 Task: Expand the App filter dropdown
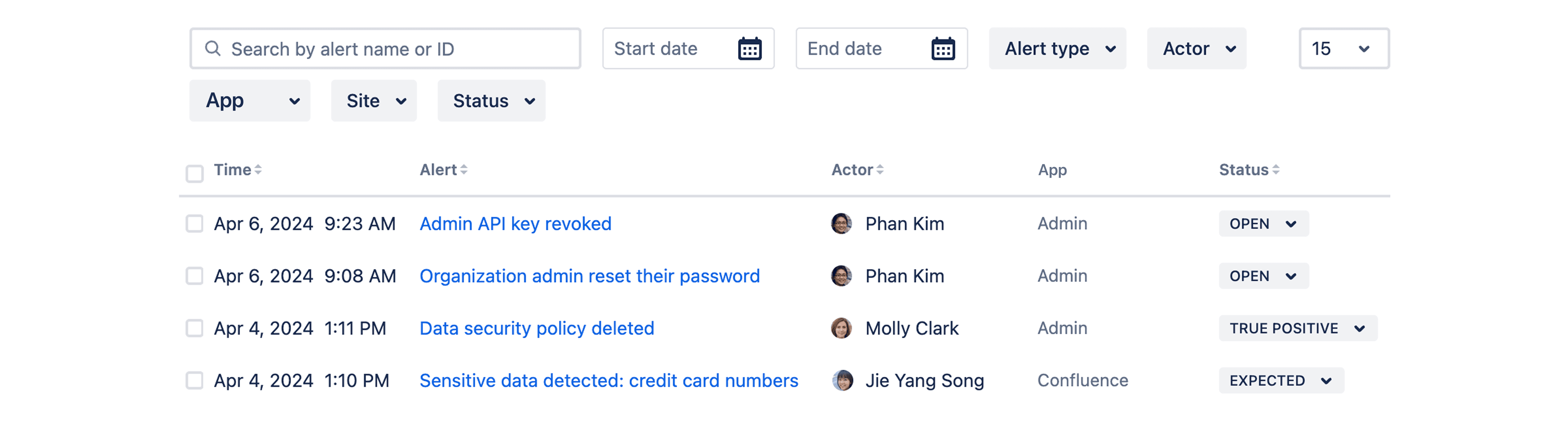pos(250,100)
